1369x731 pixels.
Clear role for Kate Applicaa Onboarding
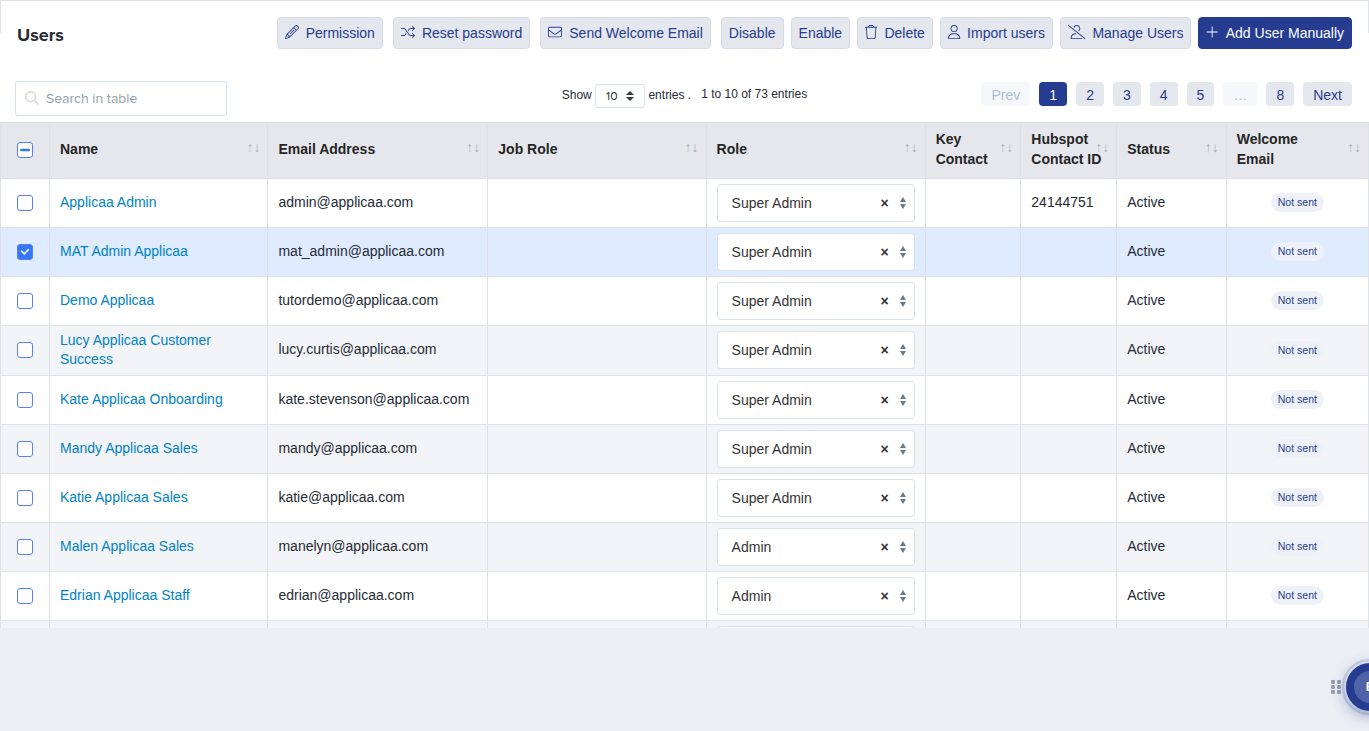(x=884, y=400)
